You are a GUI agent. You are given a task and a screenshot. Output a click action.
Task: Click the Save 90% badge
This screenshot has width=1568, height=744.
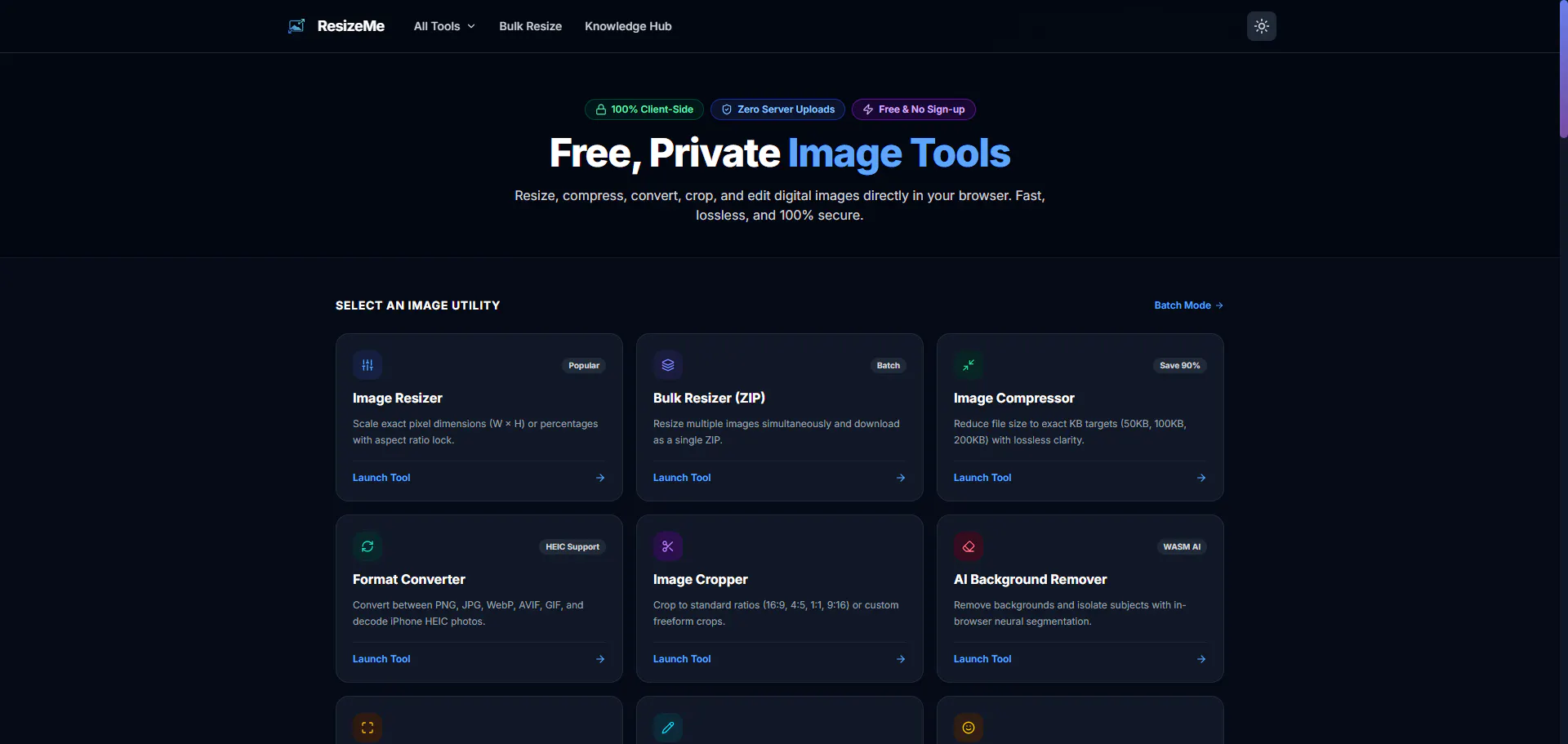[1180, 366]
